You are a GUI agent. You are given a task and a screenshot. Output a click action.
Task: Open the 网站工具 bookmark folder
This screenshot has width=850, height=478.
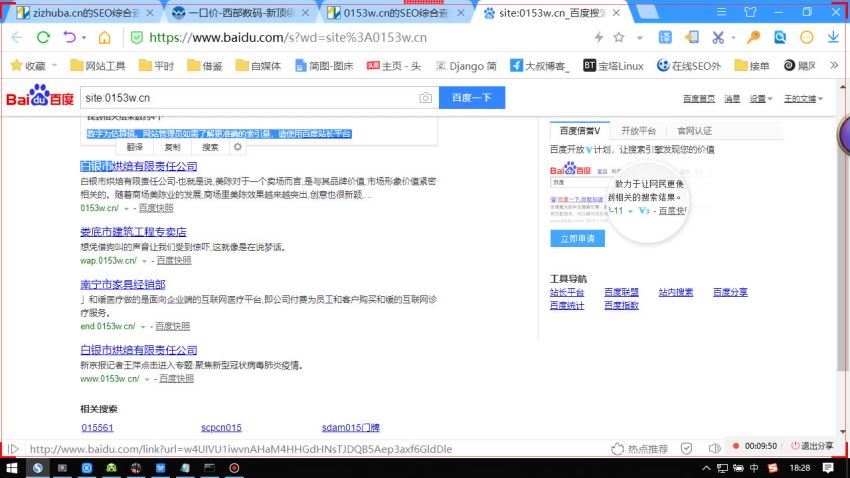(x=98, y=66)
